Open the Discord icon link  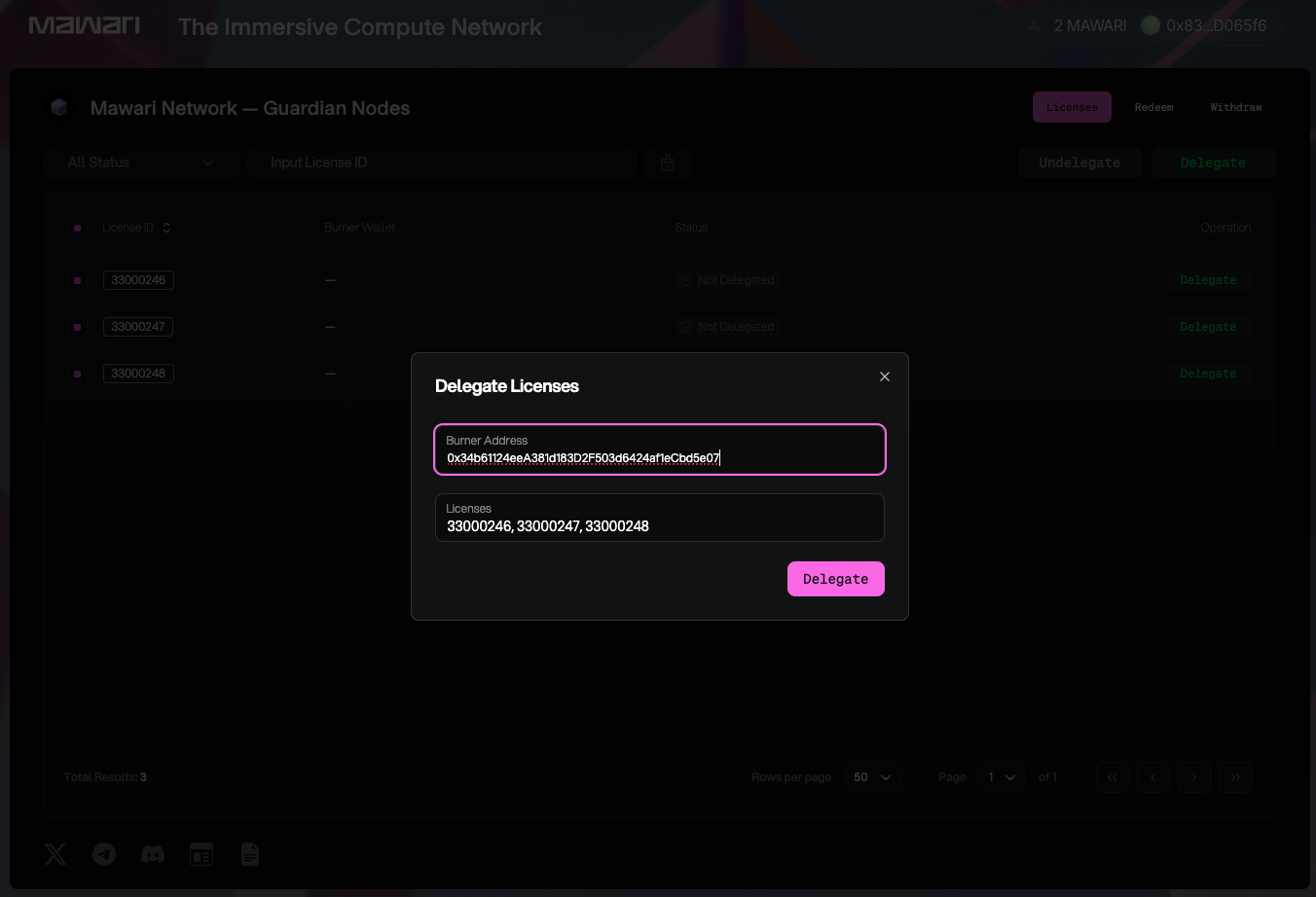click(x=153, y=854)
